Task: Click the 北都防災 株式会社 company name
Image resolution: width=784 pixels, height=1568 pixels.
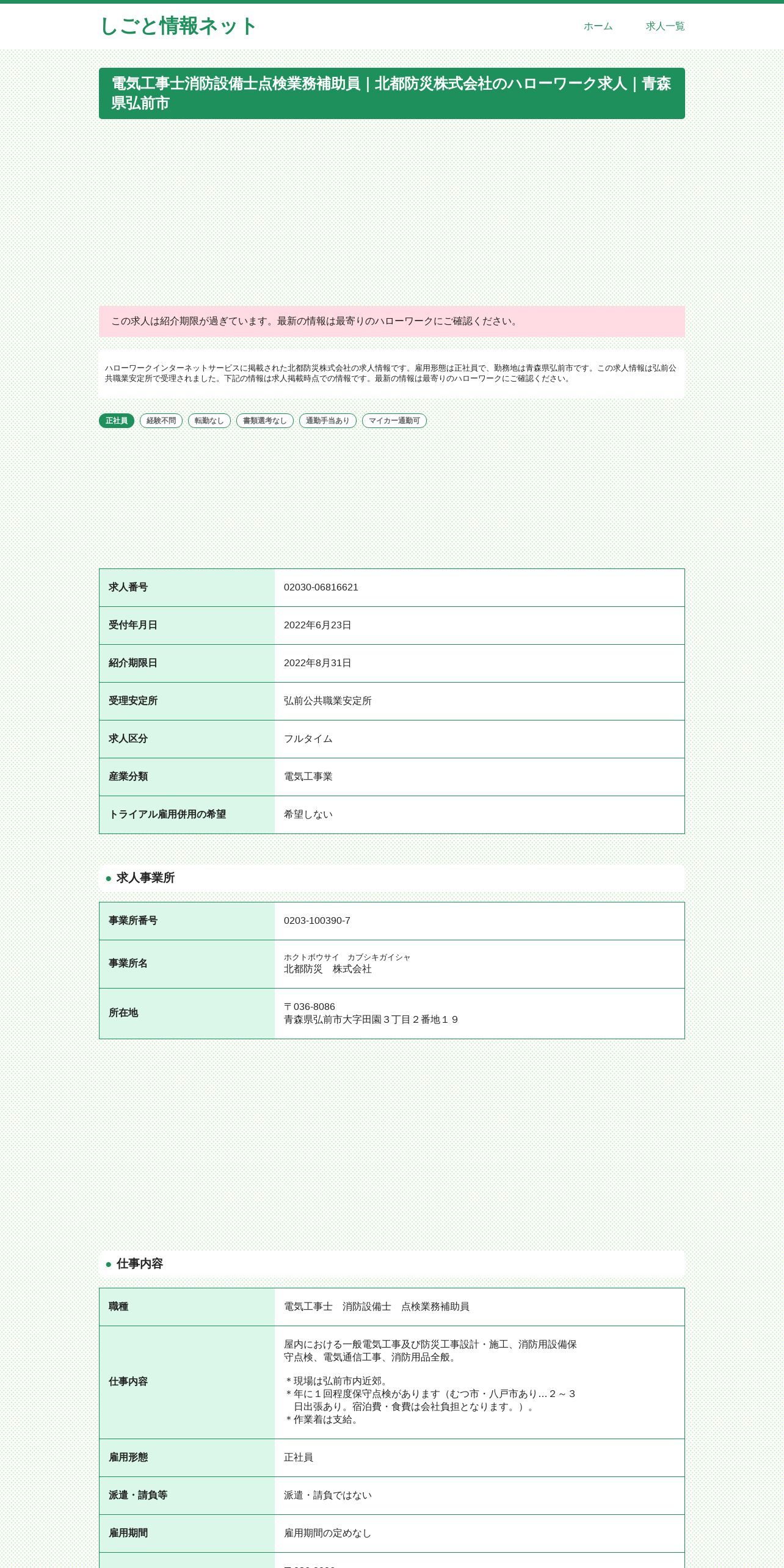Action: point(328,969)
